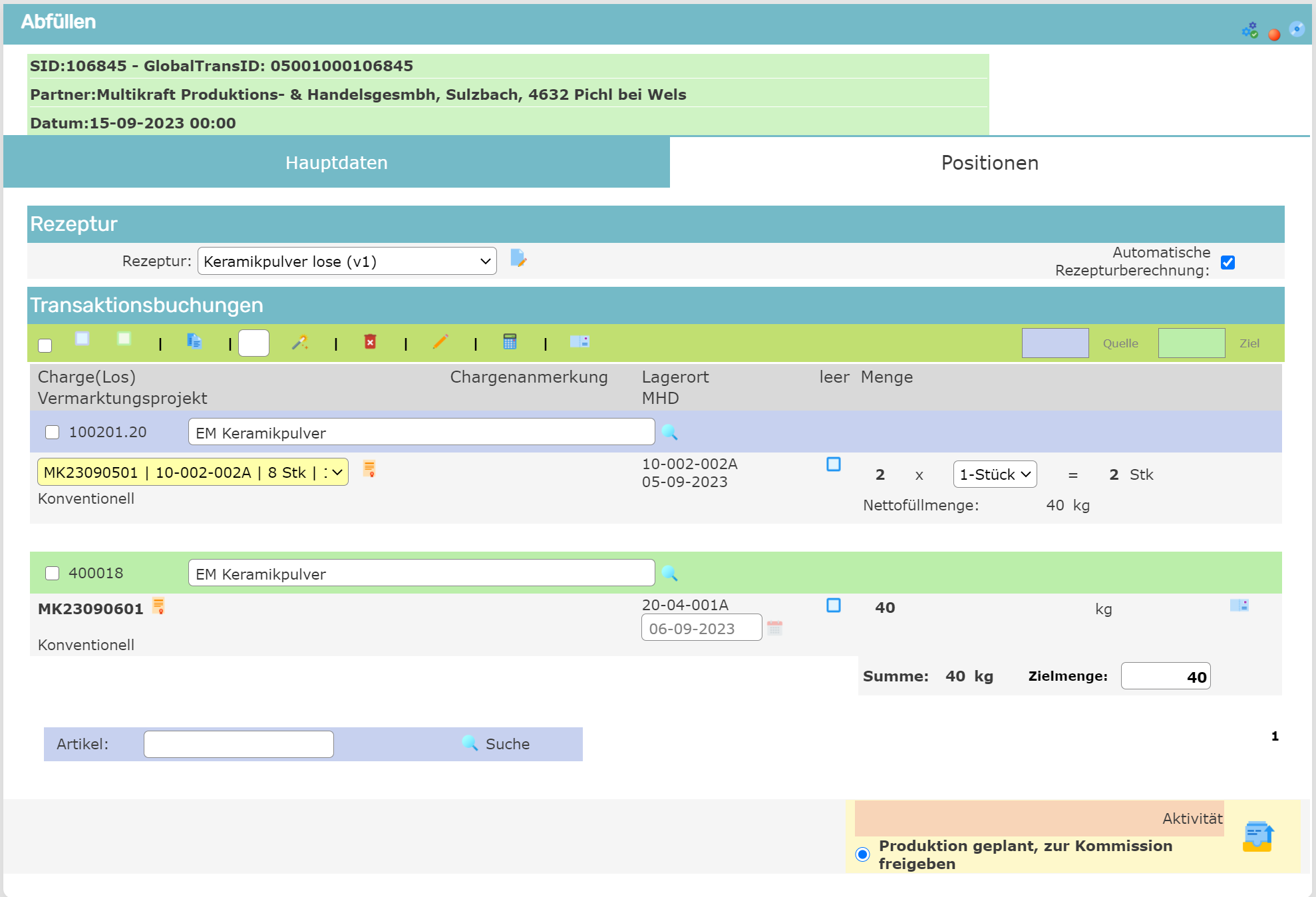Open the 1-Stück unit dropdown
Viewport: 1316px width, 897px height.
click(994, 474)
